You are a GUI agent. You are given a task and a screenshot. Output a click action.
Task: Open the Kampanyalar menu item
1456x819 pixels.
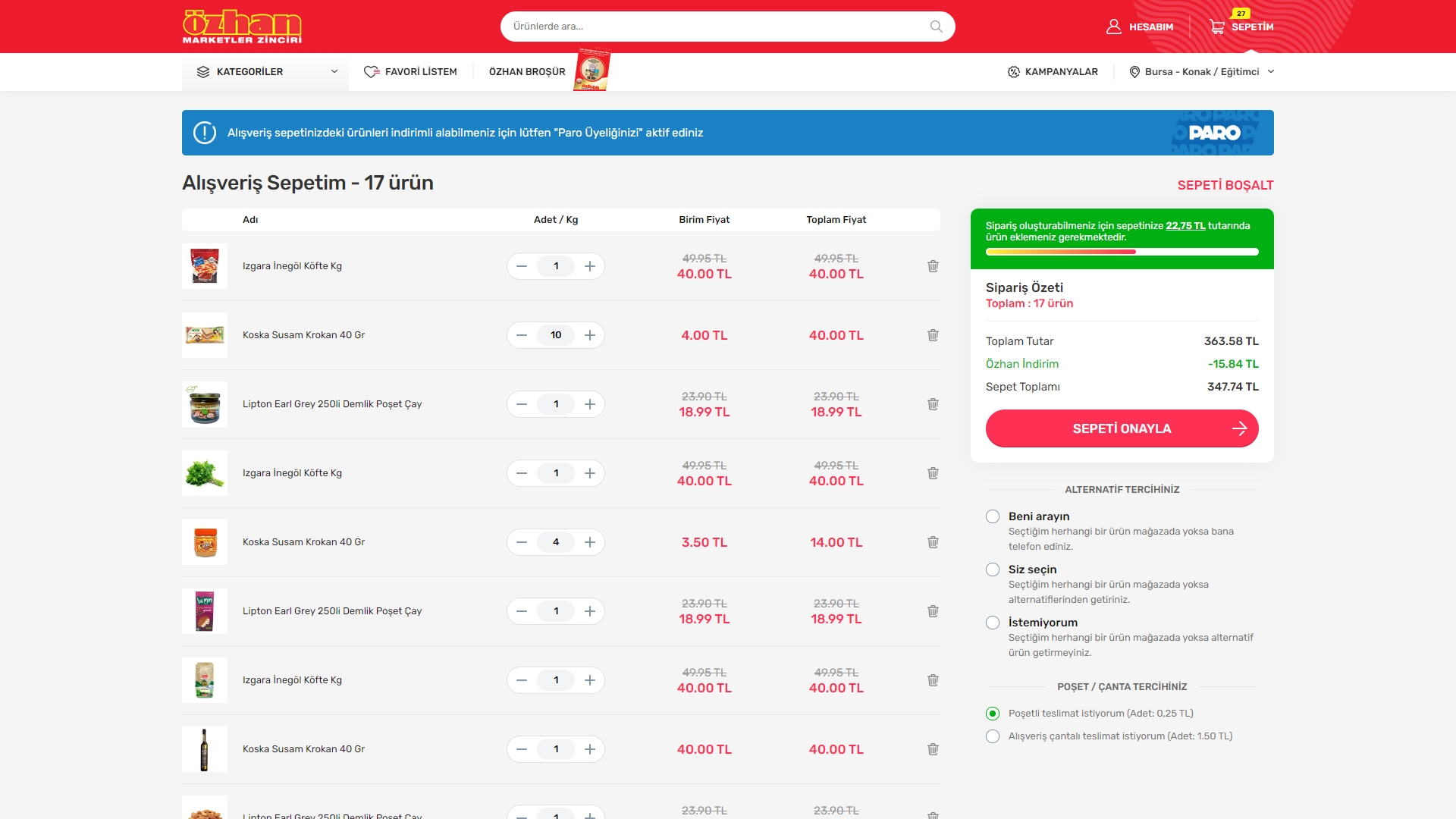(x=1053, y=72)
